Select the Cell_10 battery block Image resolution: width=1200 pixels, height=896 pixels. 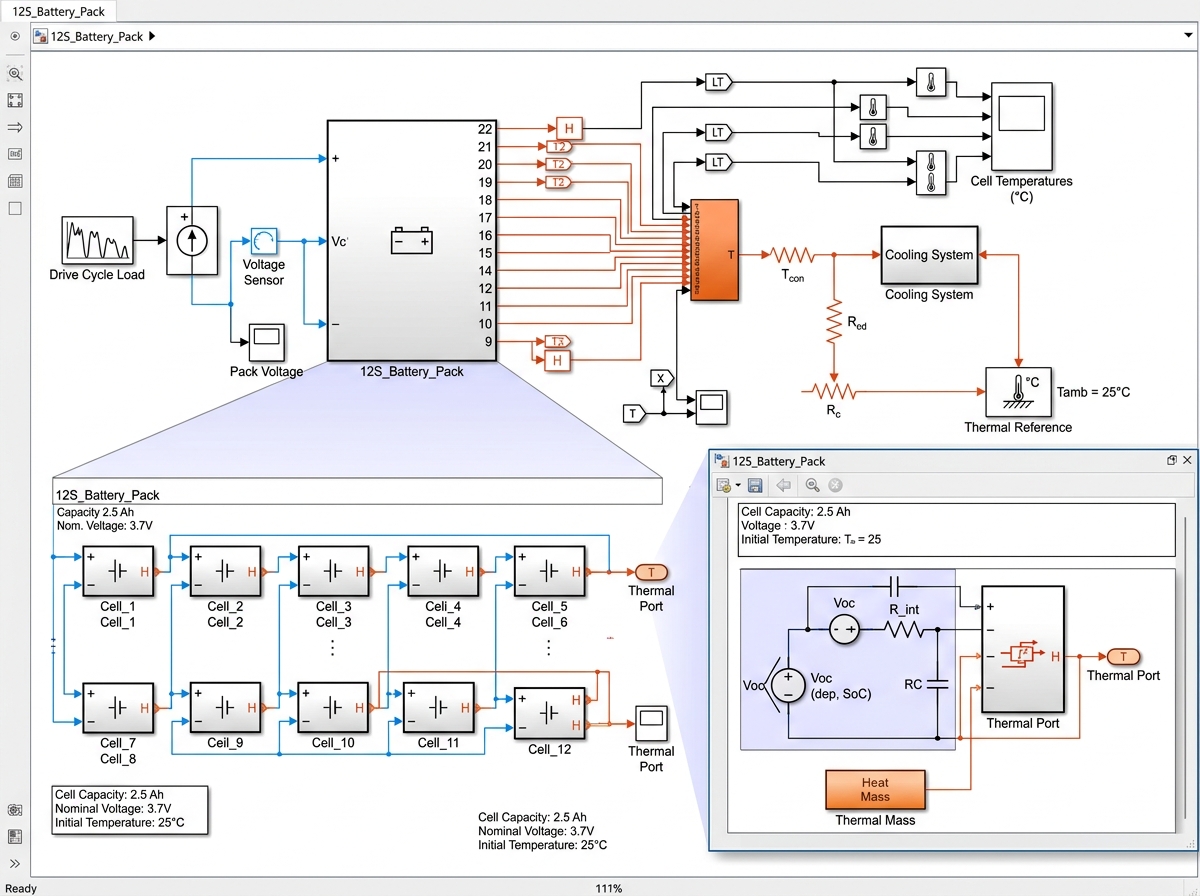(333, 708)
